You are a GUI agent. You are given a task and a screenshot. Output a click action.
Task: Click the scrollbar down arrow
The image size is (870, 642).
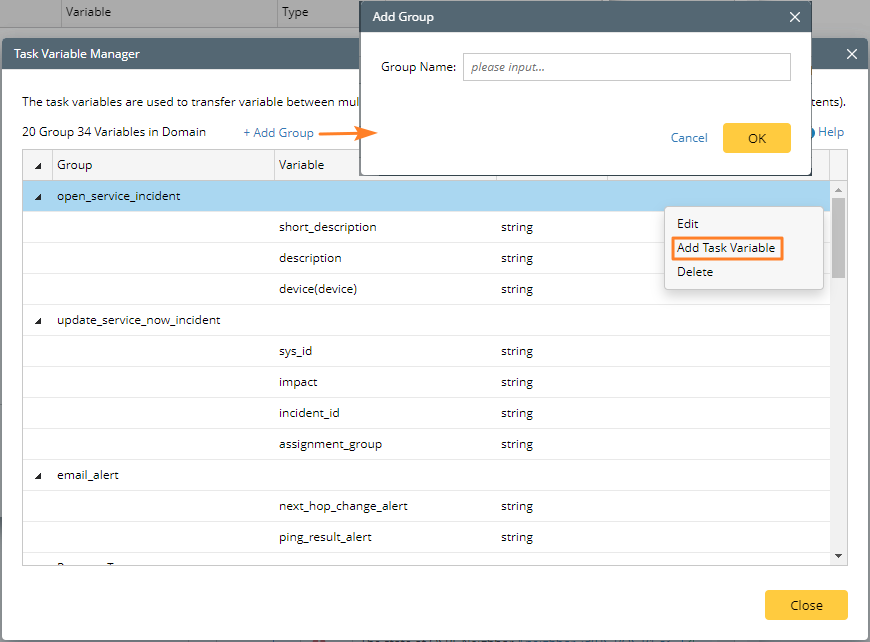coord(838,556)
